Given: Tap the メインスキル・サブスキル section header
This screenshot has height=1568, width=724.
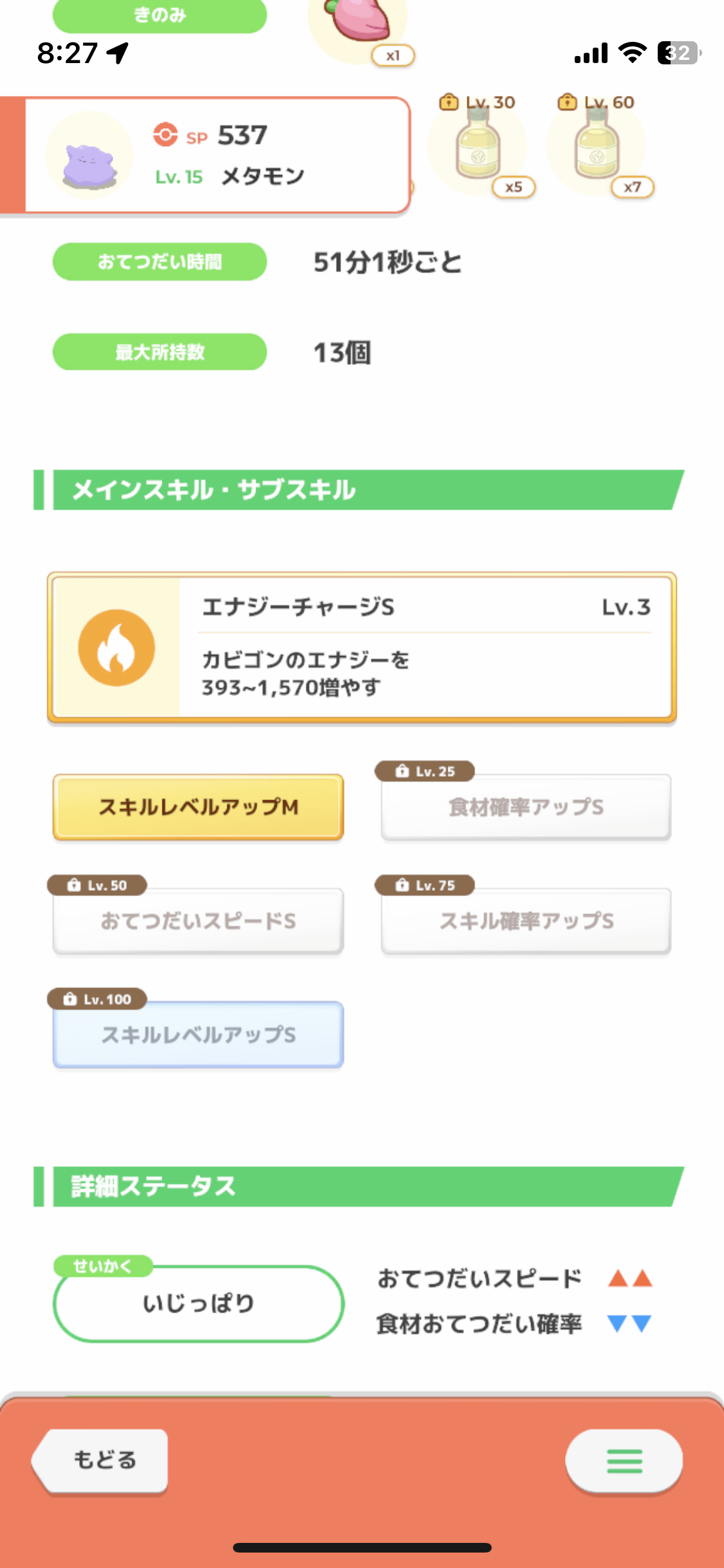Looking at the screenshot, I should coord(359,490).
